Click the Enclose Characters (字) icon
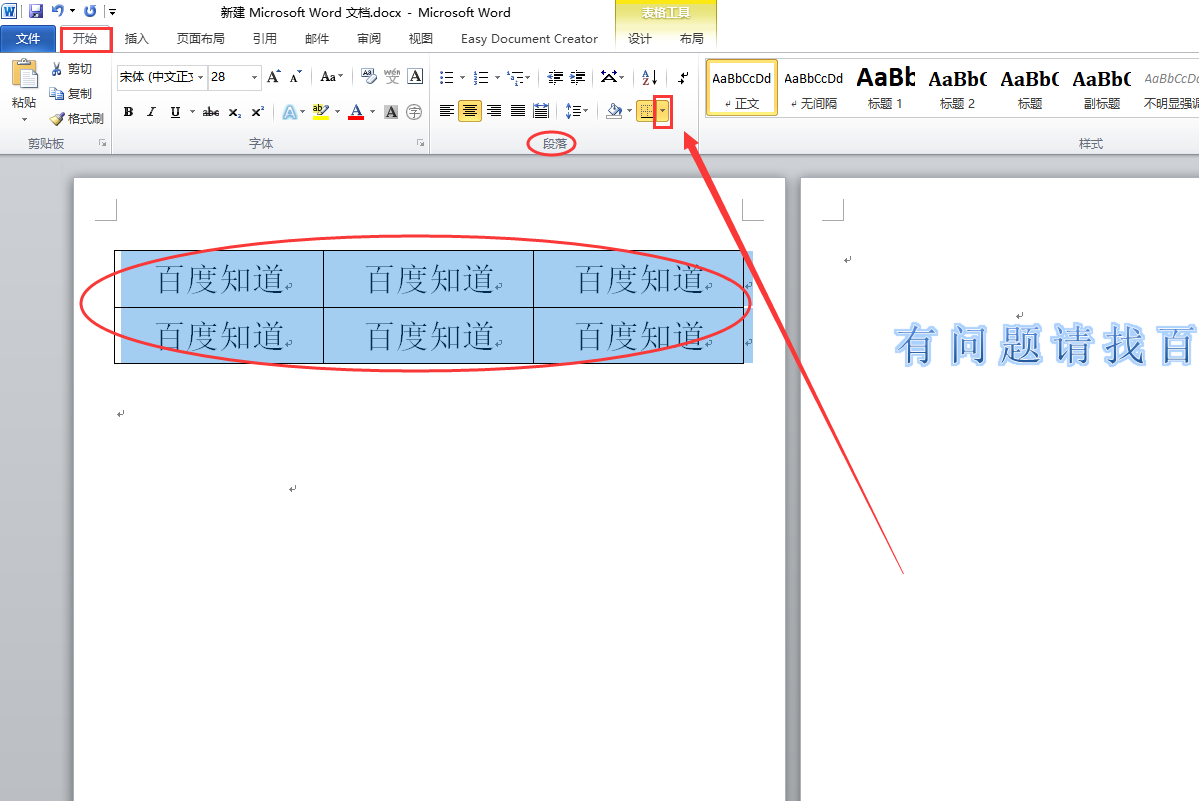Image resolution: width=1199 pixels, height=801 pixels. pyautogui.click(x=414, y=112)
